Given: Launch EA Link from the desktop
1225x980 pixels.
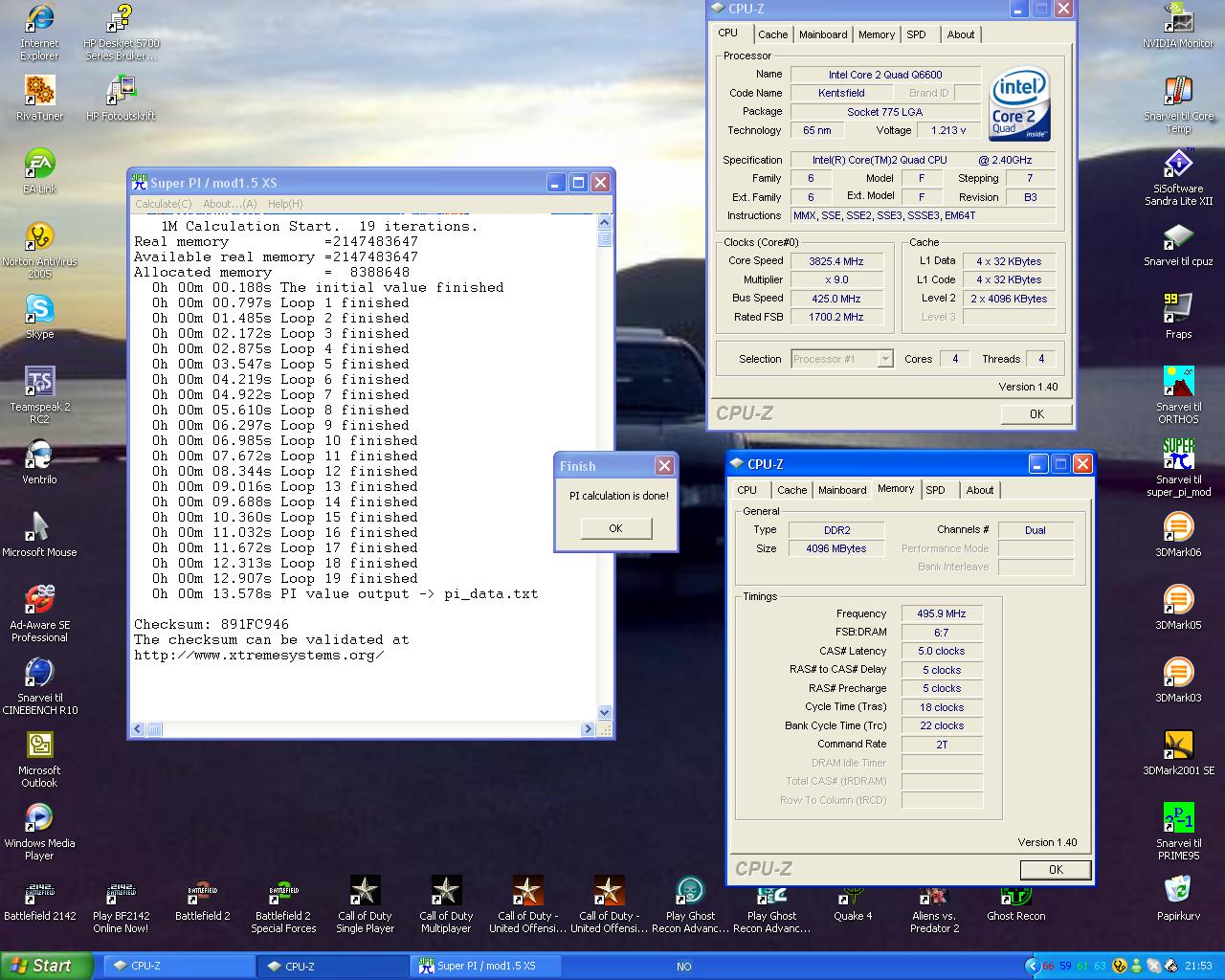Looking at the screenshot, I should pos(39,170).
